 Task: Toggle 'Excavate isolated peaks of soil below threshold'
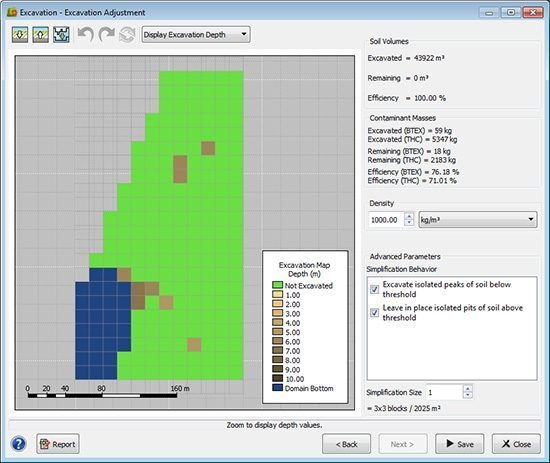click(374, 289)
